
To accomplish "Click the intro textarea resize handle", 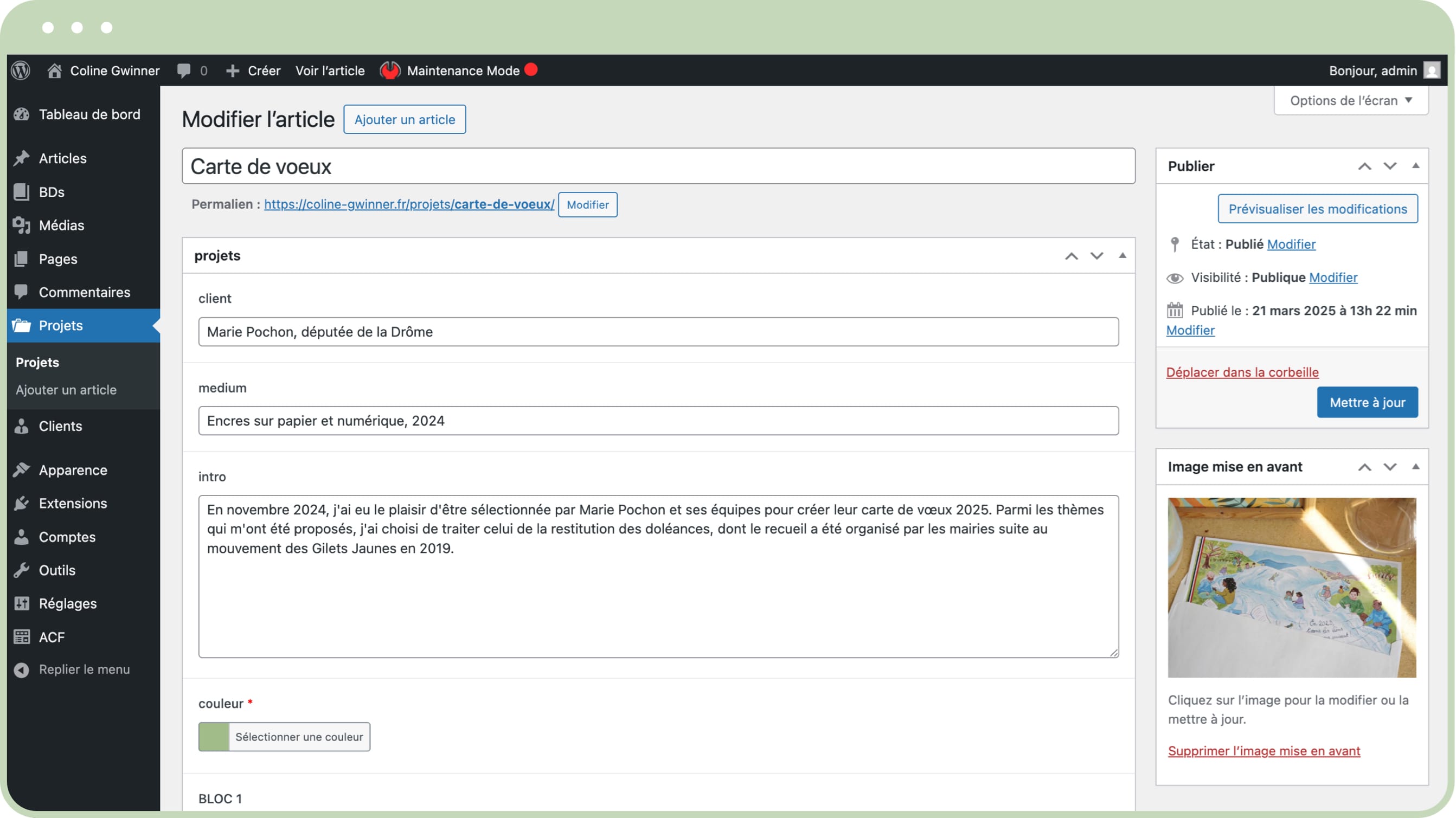I will tap(1113, 653).
